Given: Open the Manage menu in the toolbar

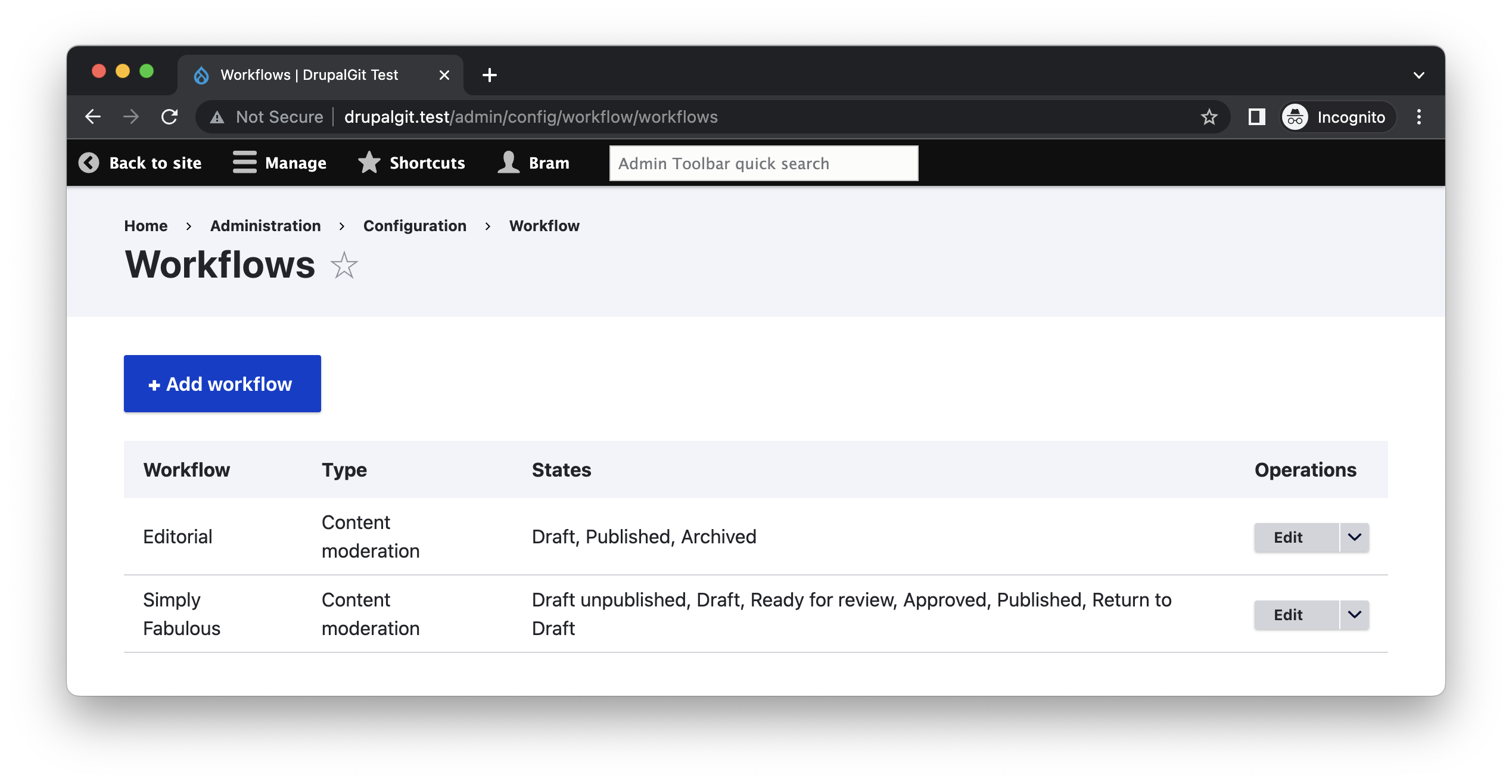Looking at the screenshot, I should [279, 163].
